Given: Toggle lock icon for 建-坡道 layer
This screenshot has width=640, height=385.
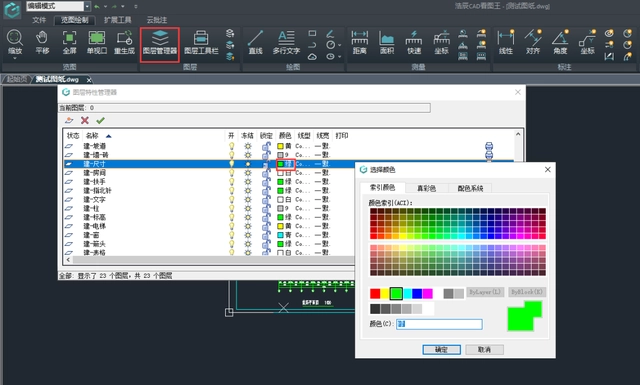Looking at the screenshot, I should 266,146.
